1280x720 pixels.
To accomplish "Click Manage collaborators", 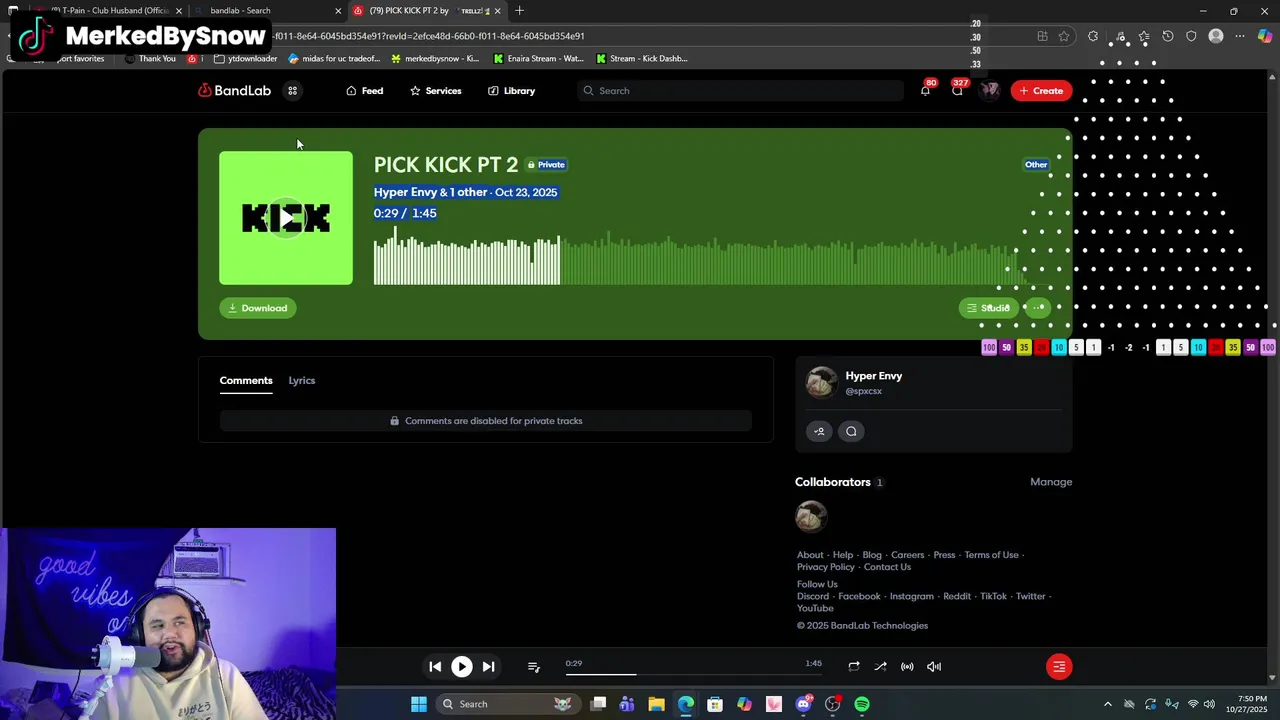I will click(1051, 482).
